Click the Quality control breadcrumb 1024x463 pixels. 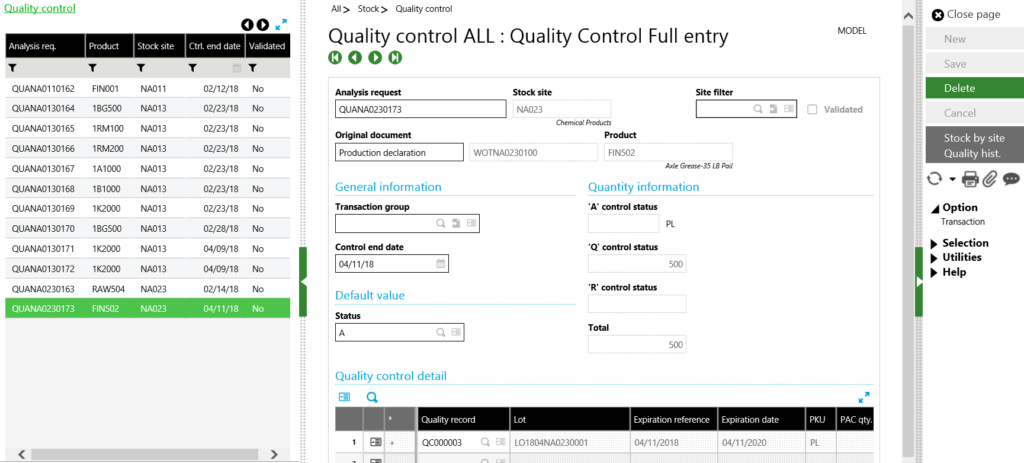[x=424, y=9]
